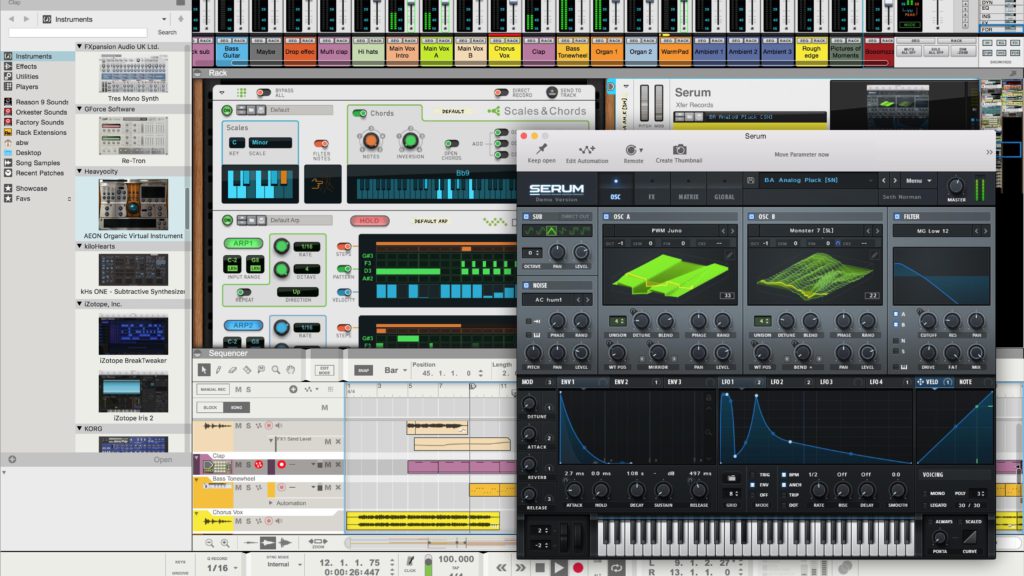
Task: Toggle the Filter Notes switch
Action: point(321,144)
